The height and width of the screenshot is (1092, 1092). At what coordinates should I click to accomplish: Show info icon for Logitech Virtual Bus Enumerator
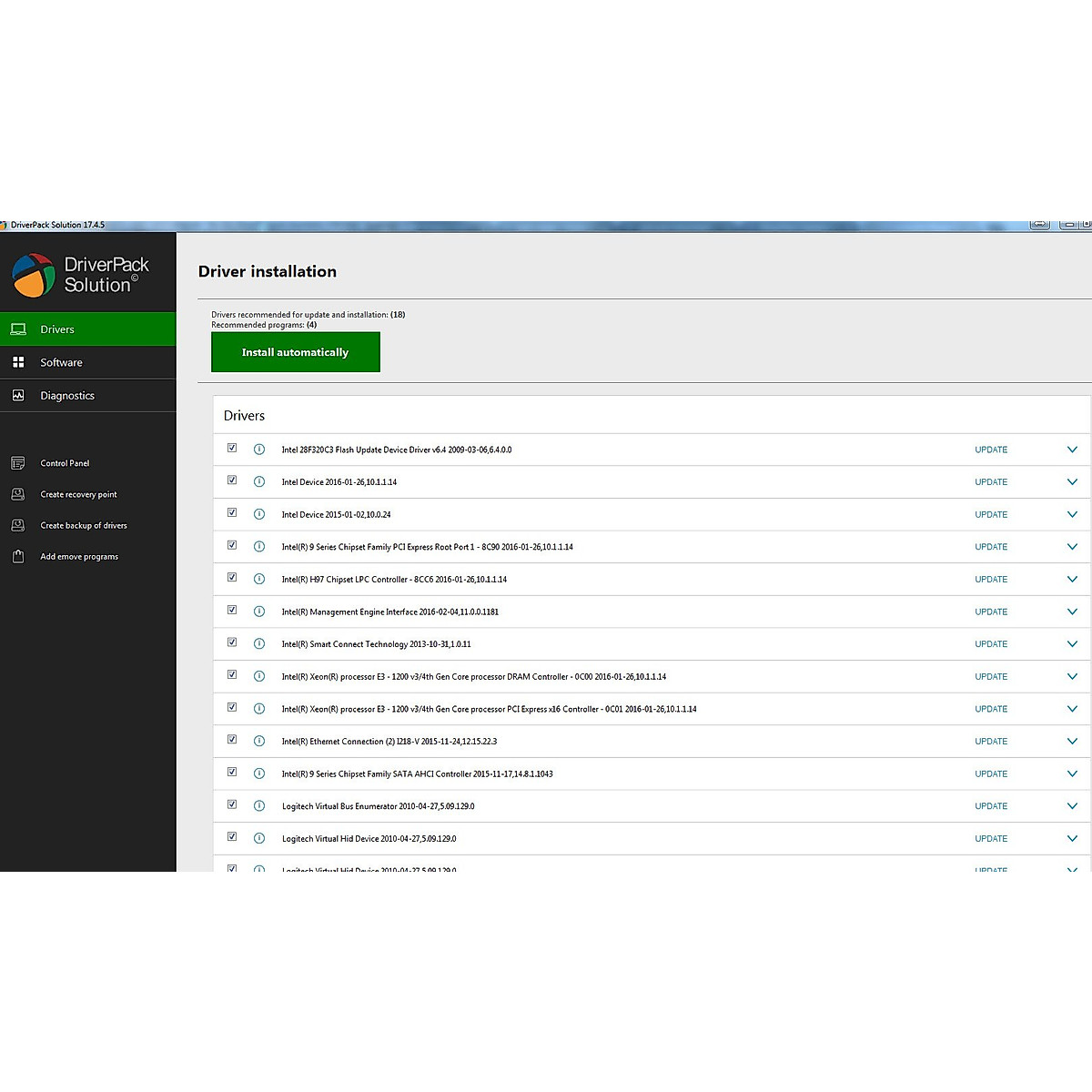pos(259,806)
